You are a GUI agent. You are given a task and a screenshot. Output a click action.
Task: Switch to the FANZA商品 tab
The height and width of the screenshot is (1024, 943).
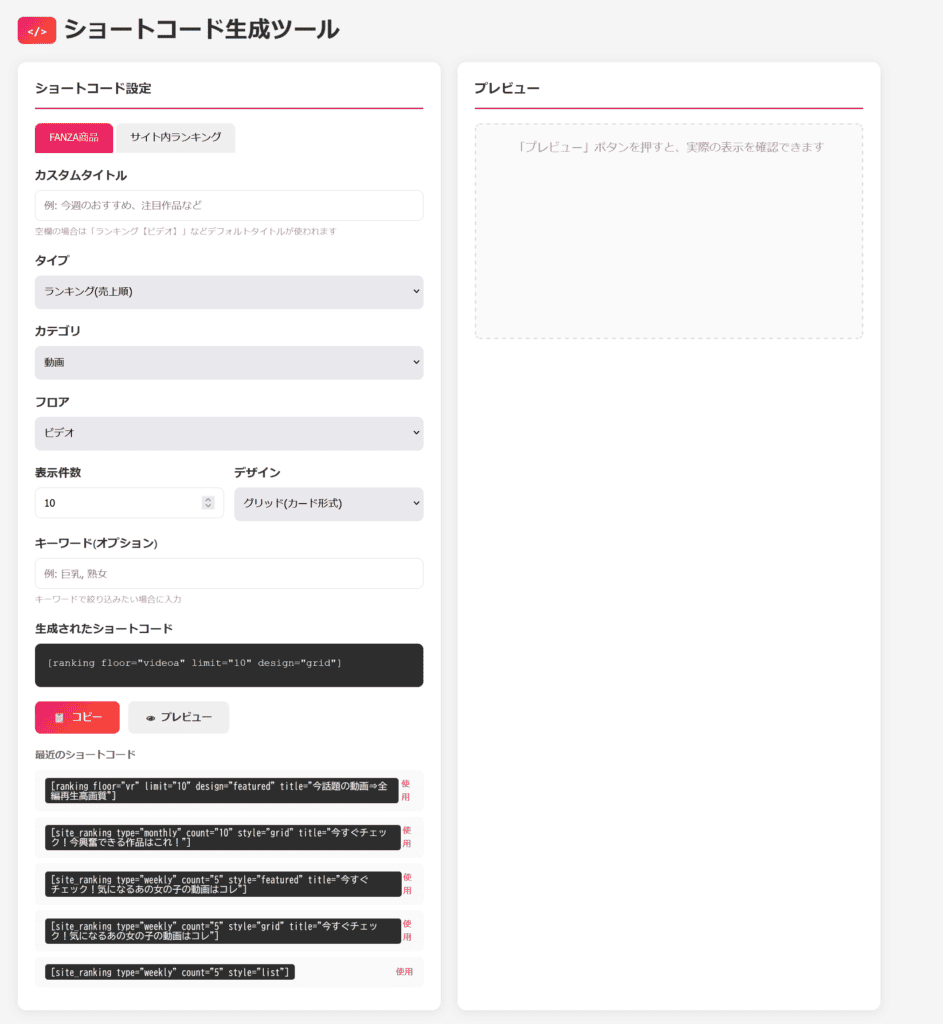(x=73, y=138)
